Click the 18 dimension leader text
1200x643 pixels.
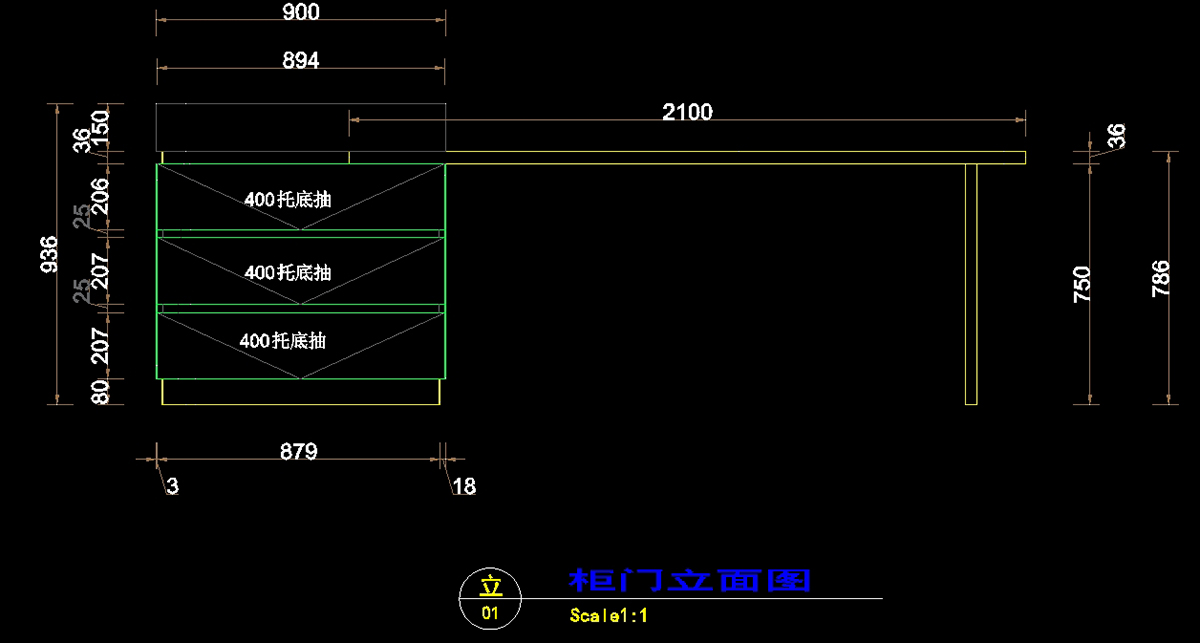tap(464, 487)
